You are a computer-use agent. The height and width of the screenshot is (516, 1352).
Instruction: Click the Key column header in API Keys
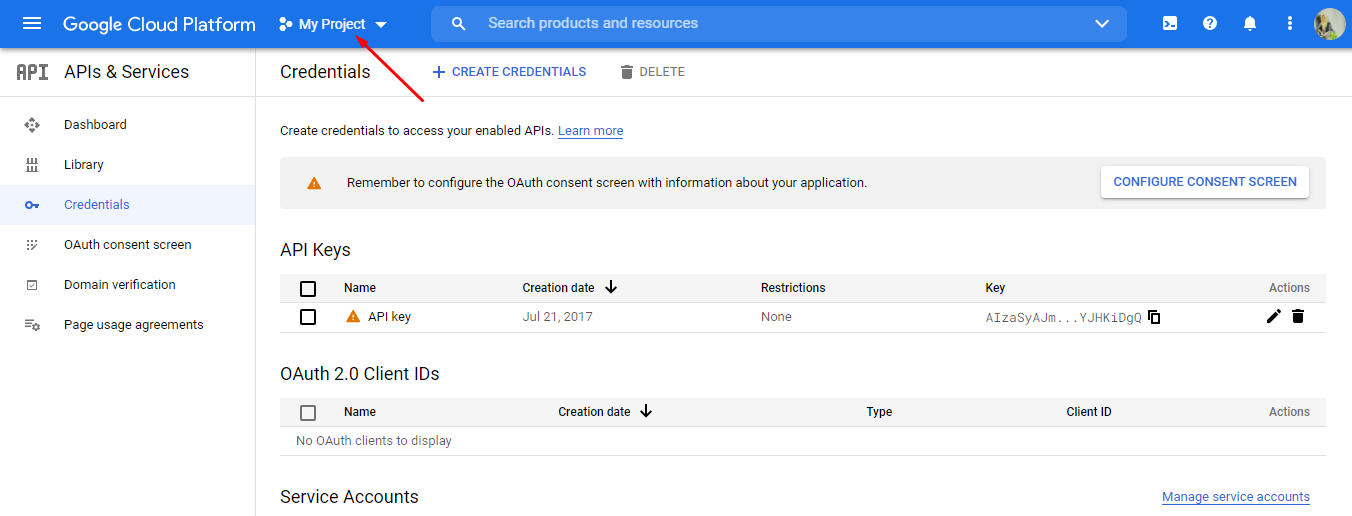click(x=995, y=288)
